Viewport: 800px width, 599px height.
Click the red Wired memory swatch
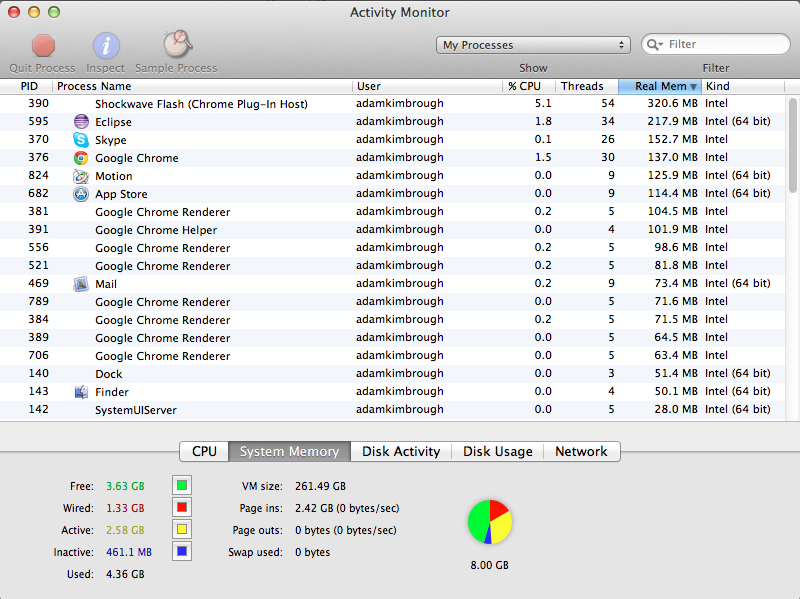point(182,508)
